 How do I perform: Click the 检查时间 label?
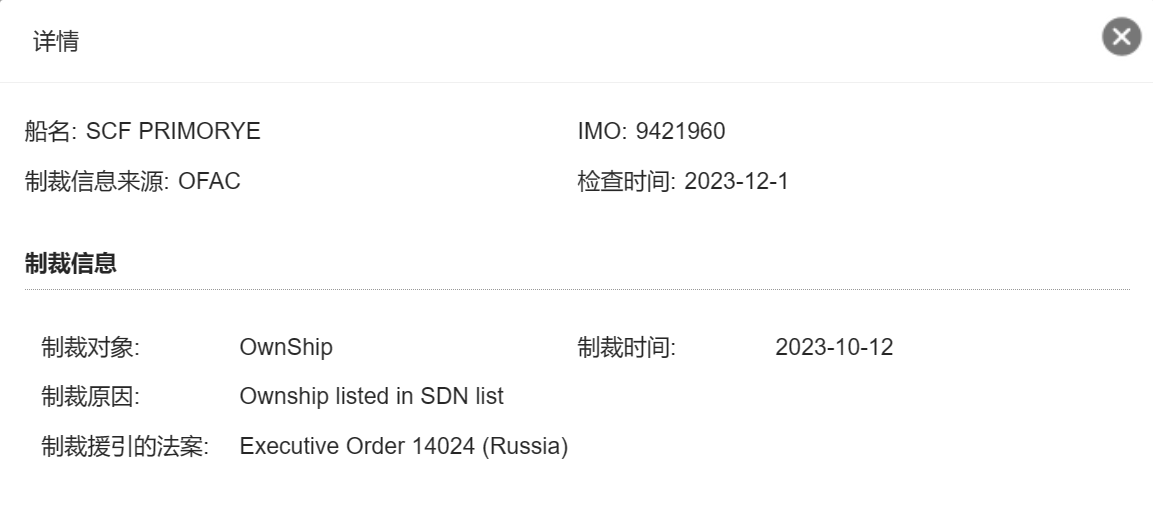pos(627,181)
